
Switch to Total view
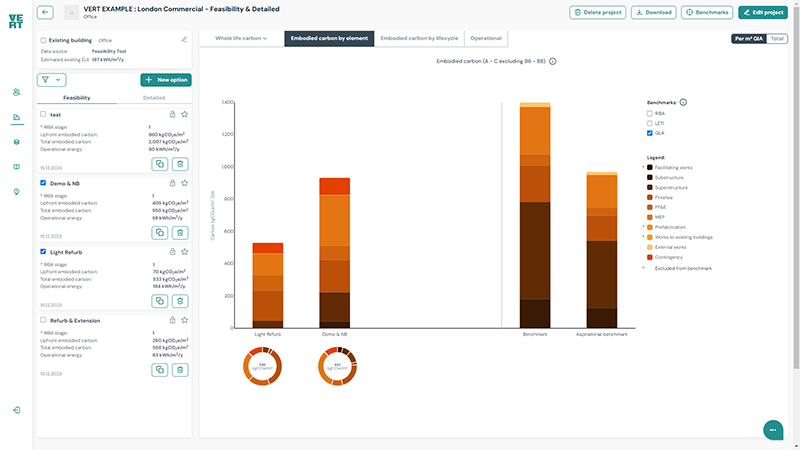point(777,38)
